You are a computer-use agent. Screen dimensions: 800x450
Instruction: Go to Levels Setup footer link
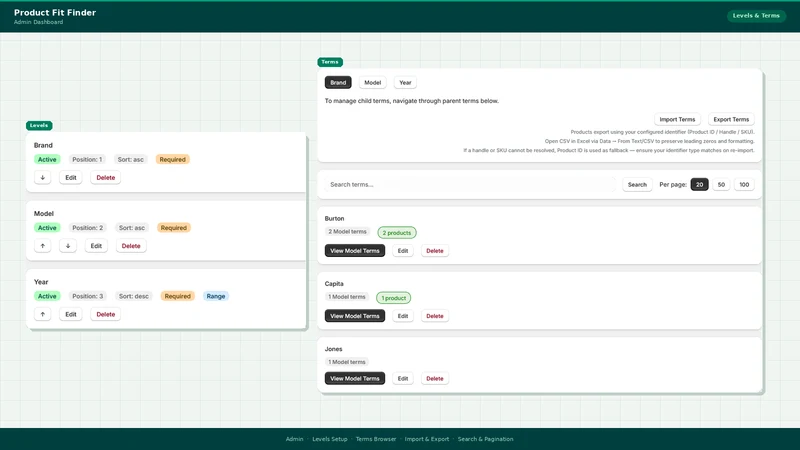click(x=330, y=439)
